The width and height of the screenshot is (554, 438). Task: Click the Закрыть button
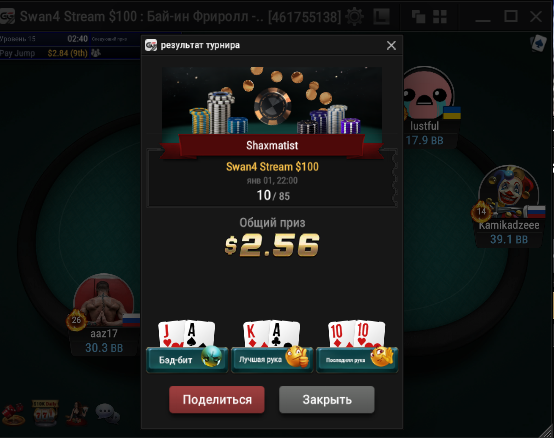(327, 399)
